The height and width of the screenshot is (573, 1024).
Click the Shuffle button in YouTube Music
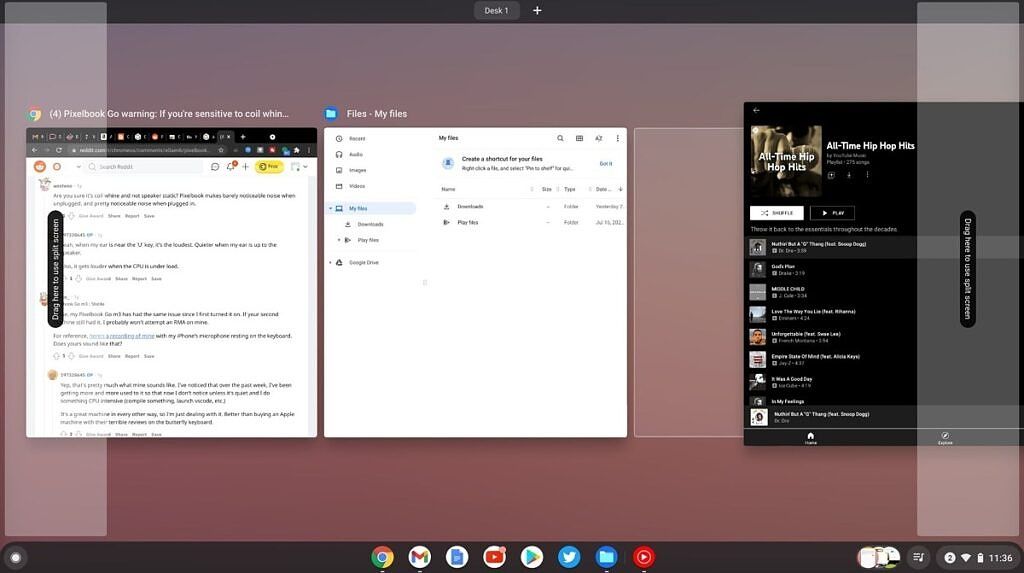click(x=776, y=213)
